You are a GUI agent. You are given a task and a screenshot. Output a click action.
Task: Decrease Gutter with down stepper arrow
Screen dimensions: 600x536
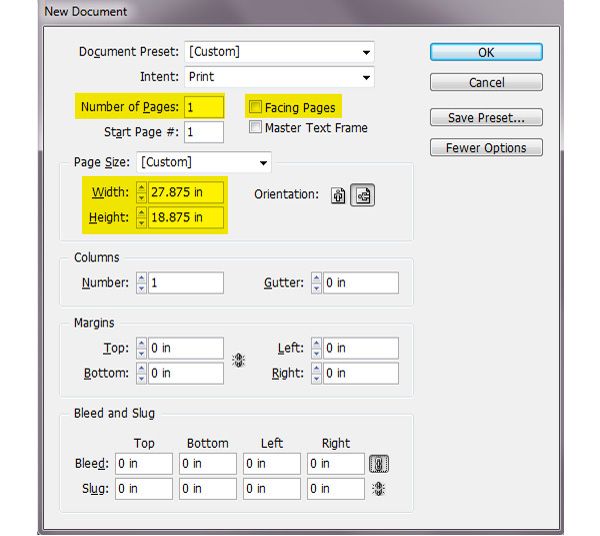pos(316,288)
